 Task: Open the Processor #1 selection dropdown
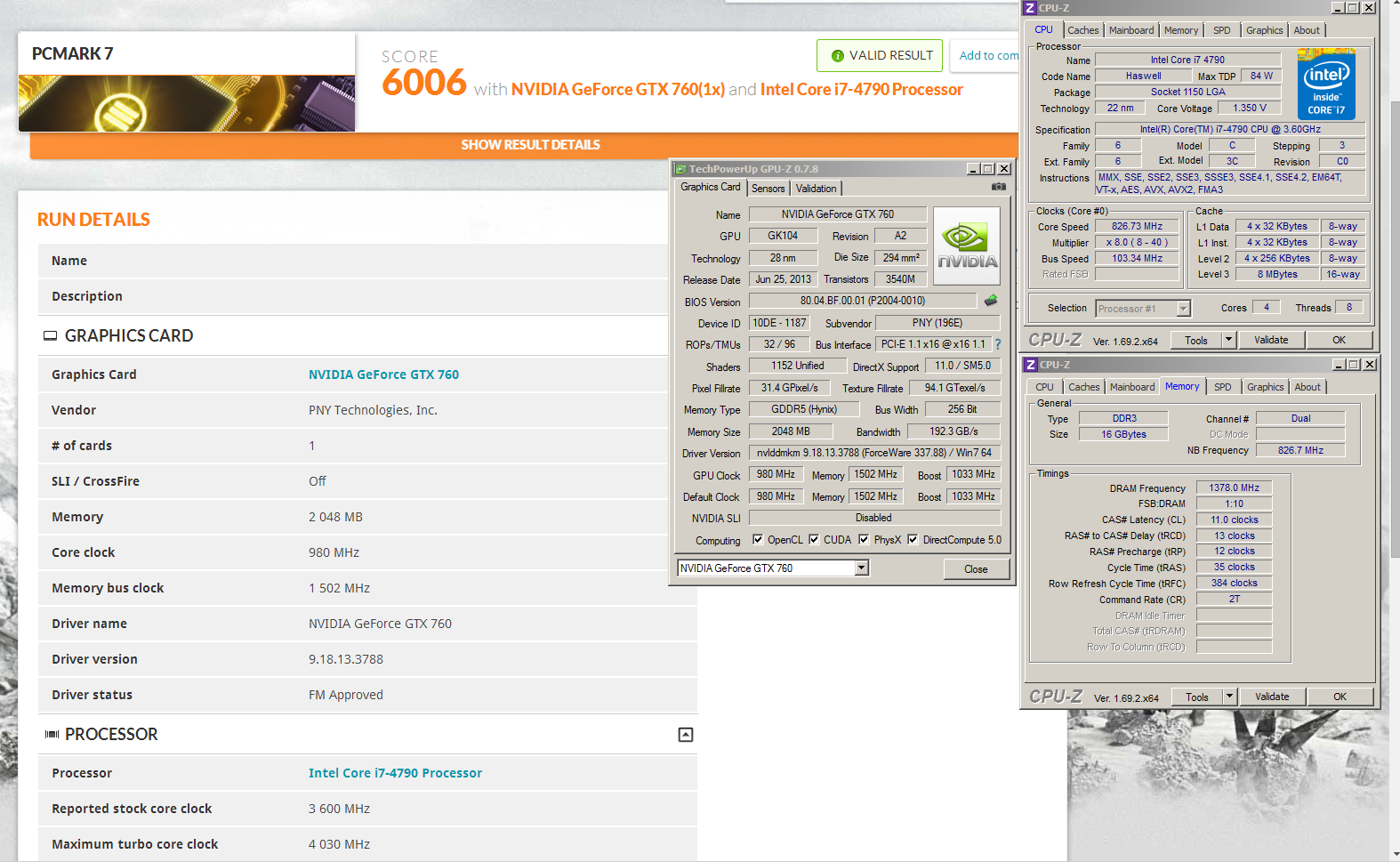pyautogui.click(x=1183, y=309)
